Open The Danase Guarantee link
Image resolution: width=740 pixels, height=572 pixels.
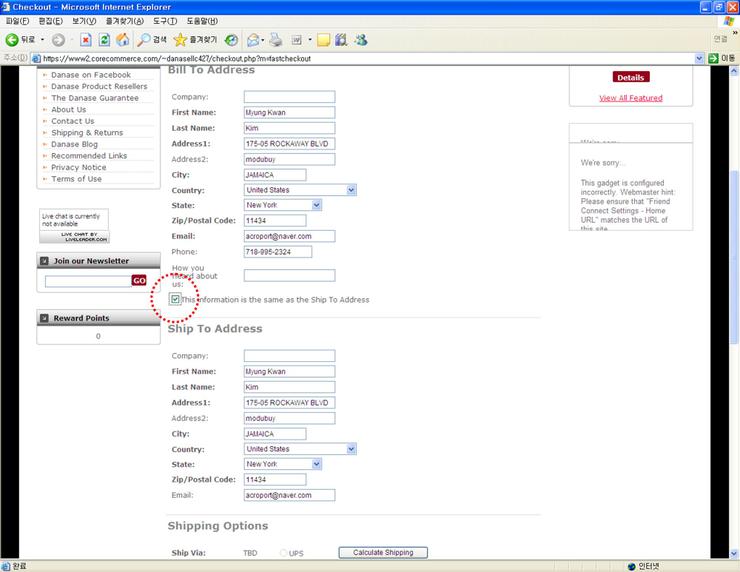(x=94, y=98)
